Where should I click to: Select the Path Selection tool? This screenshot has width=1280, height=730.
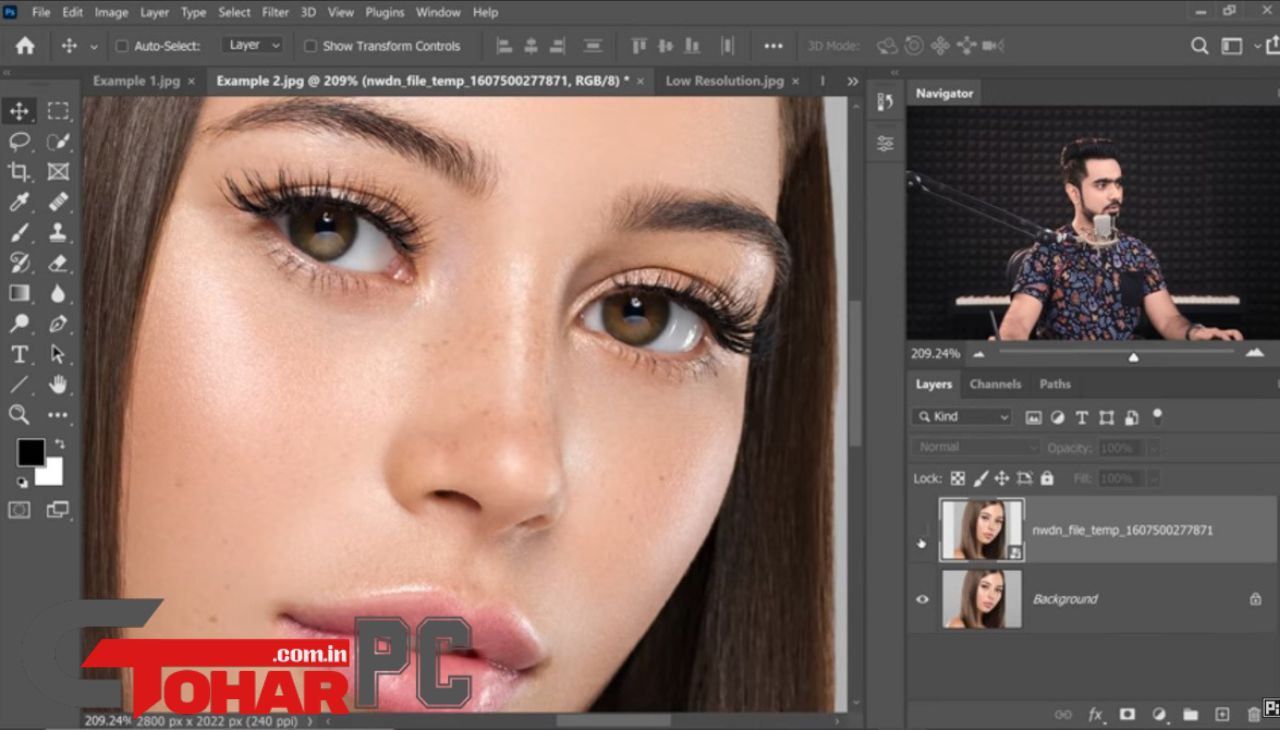click(x=58, y=354)
